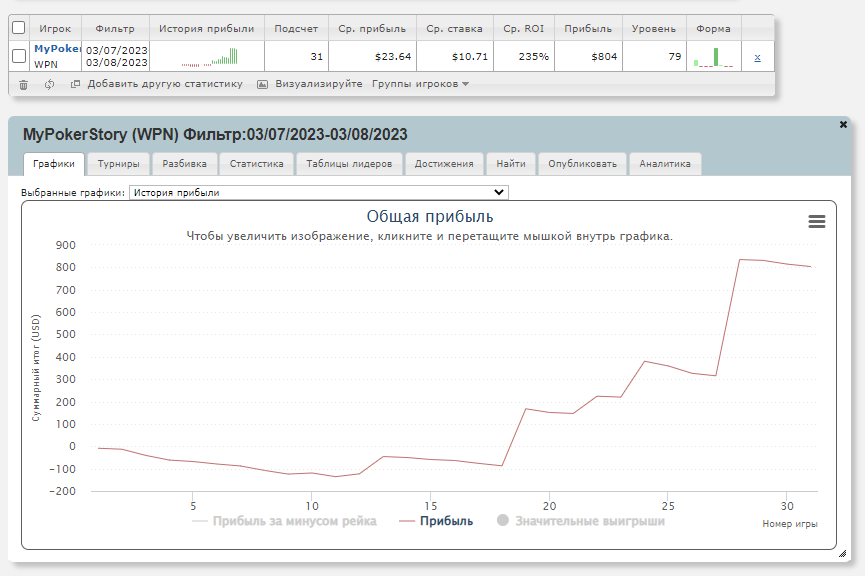Open the Найти tab

point(511,164)
